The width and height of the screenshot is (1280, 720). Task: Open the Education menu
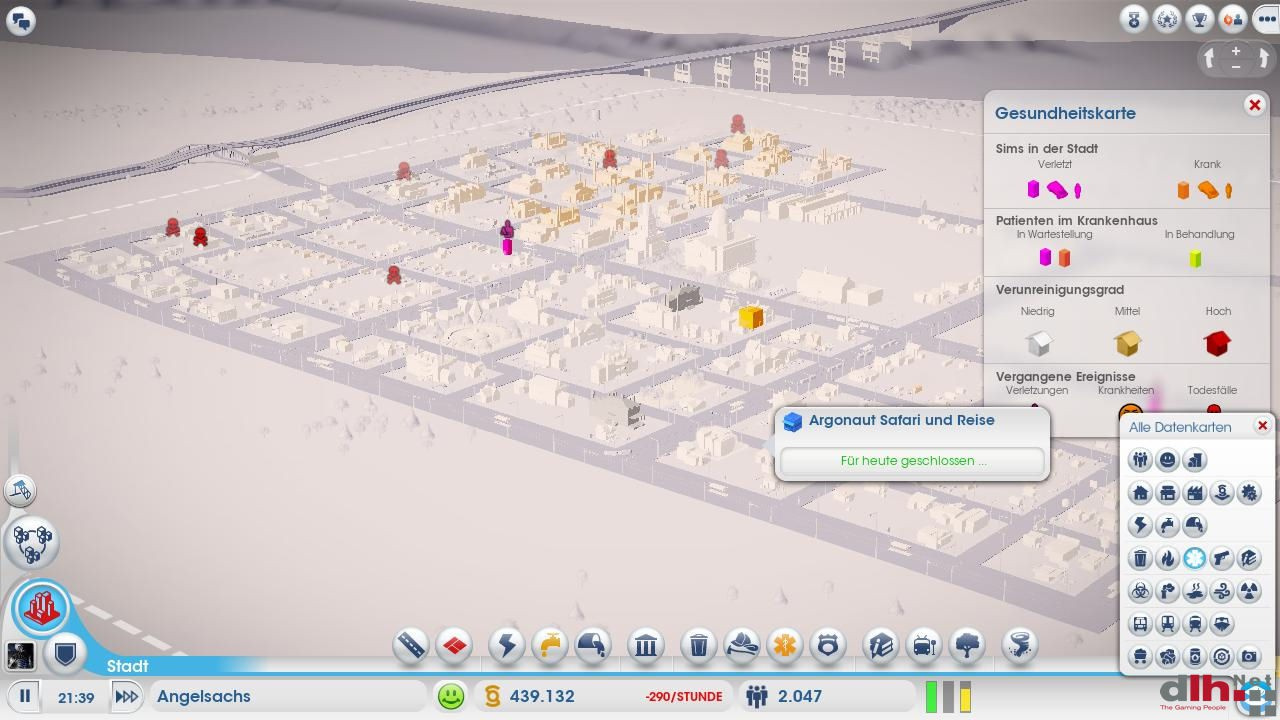pyautogui.click(x=881, y=646)
